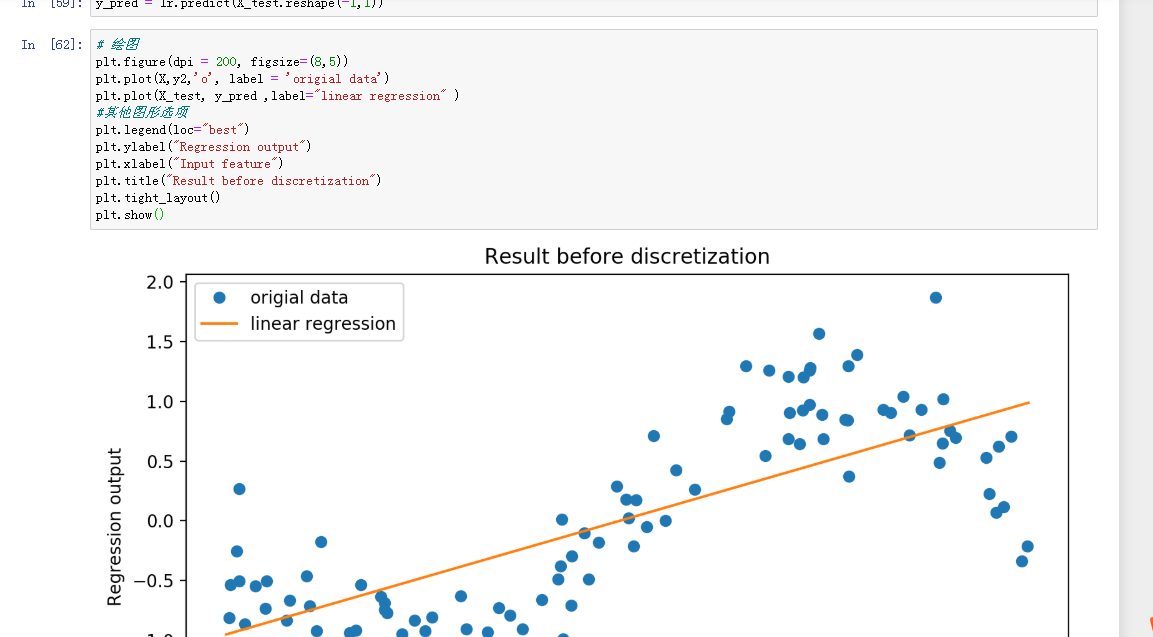Screen dimensions: 1153x637
Task: Click the 2.0 tick label on y-axis
Action: [159, 282]
